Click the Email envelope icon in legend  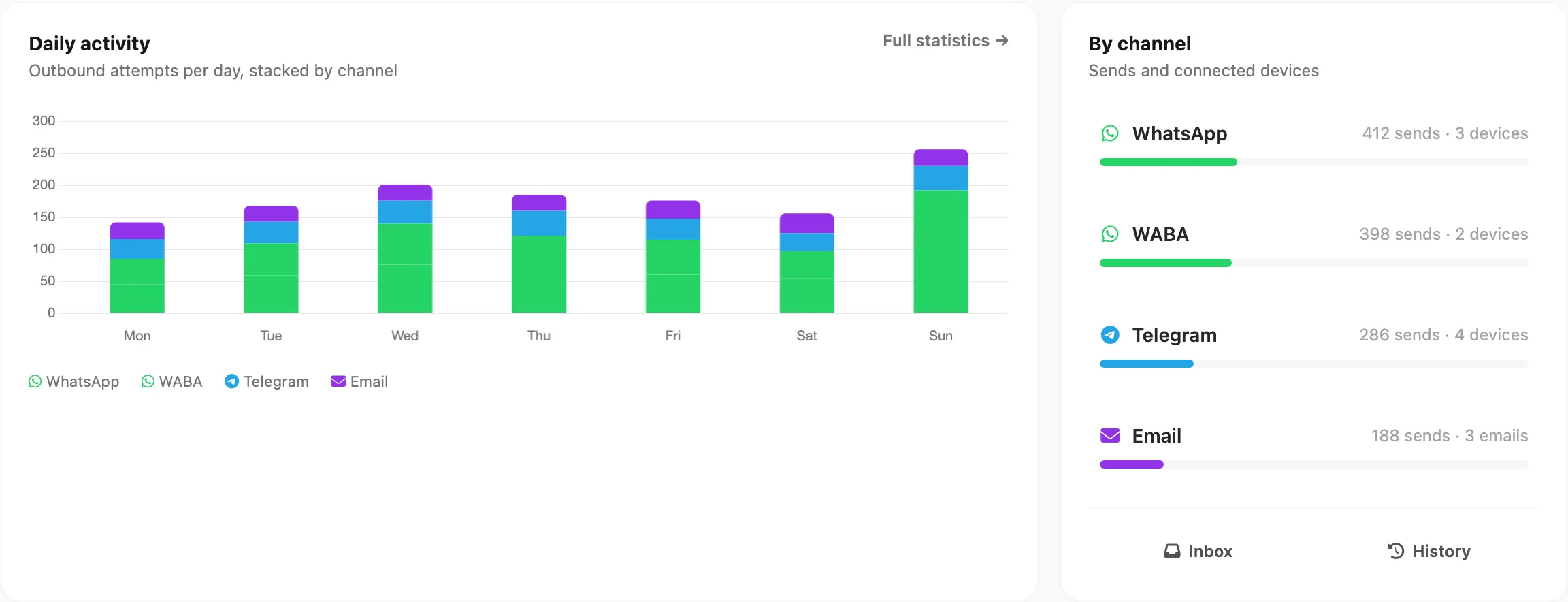click(338, 381)
